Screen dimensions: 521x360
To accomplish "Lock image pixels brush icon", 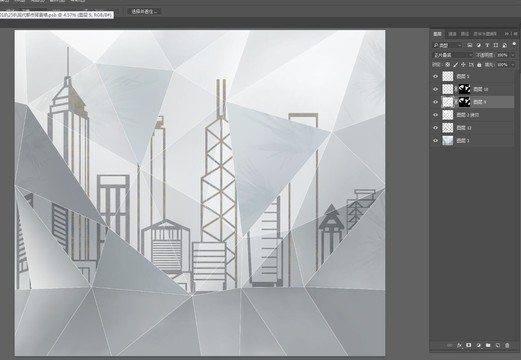I will (x=455, y=65).
